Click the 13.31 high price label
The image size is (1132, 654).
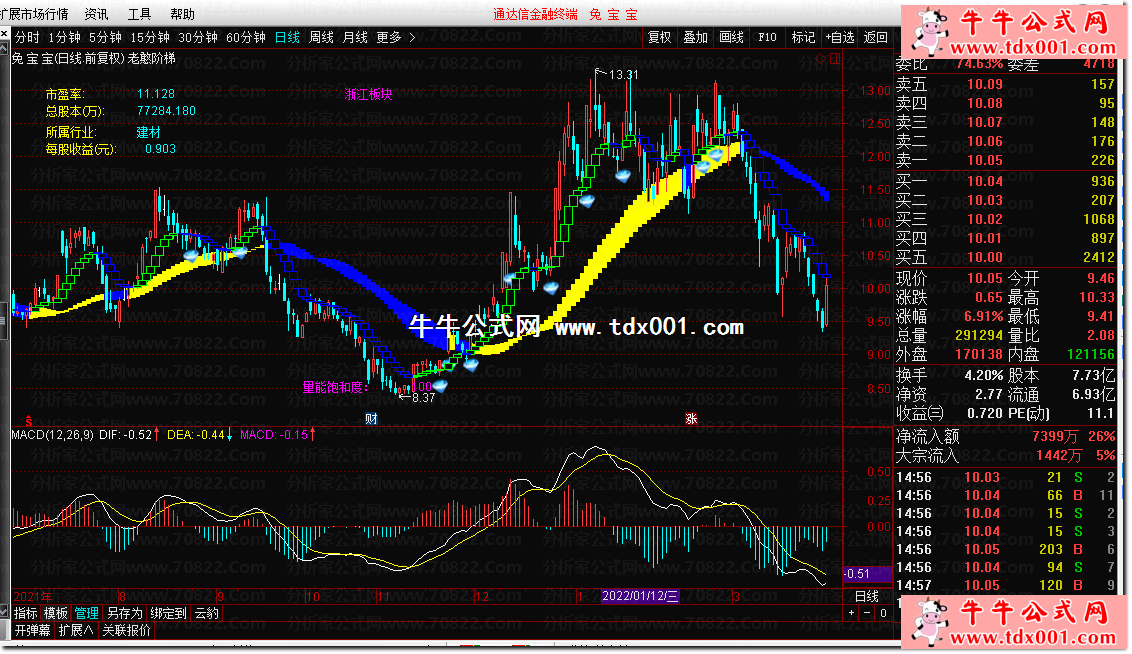623,74
